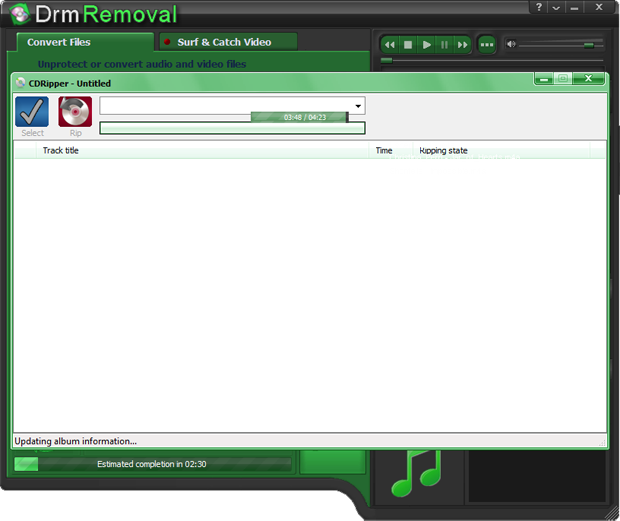Click the DrmRemoval logo icon

19,15
